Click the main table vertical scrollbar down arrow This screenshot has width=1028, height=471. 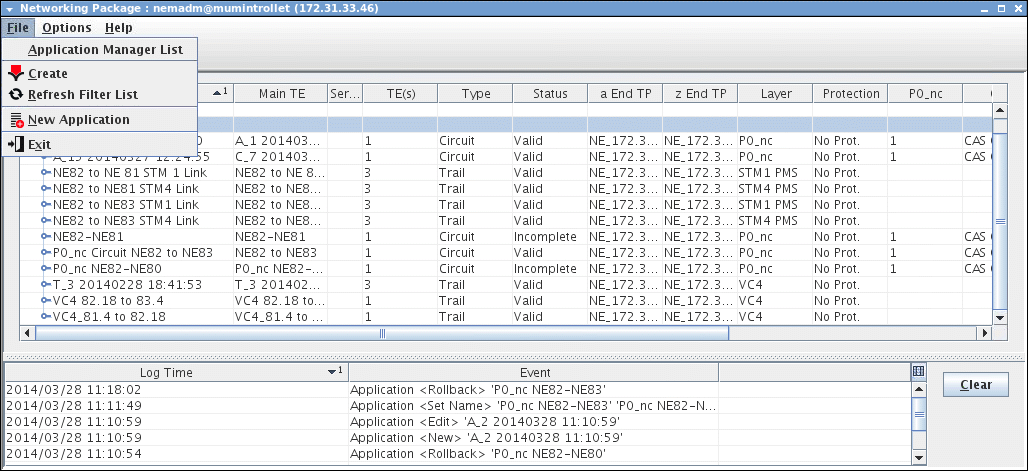click(x=999, y=318)
